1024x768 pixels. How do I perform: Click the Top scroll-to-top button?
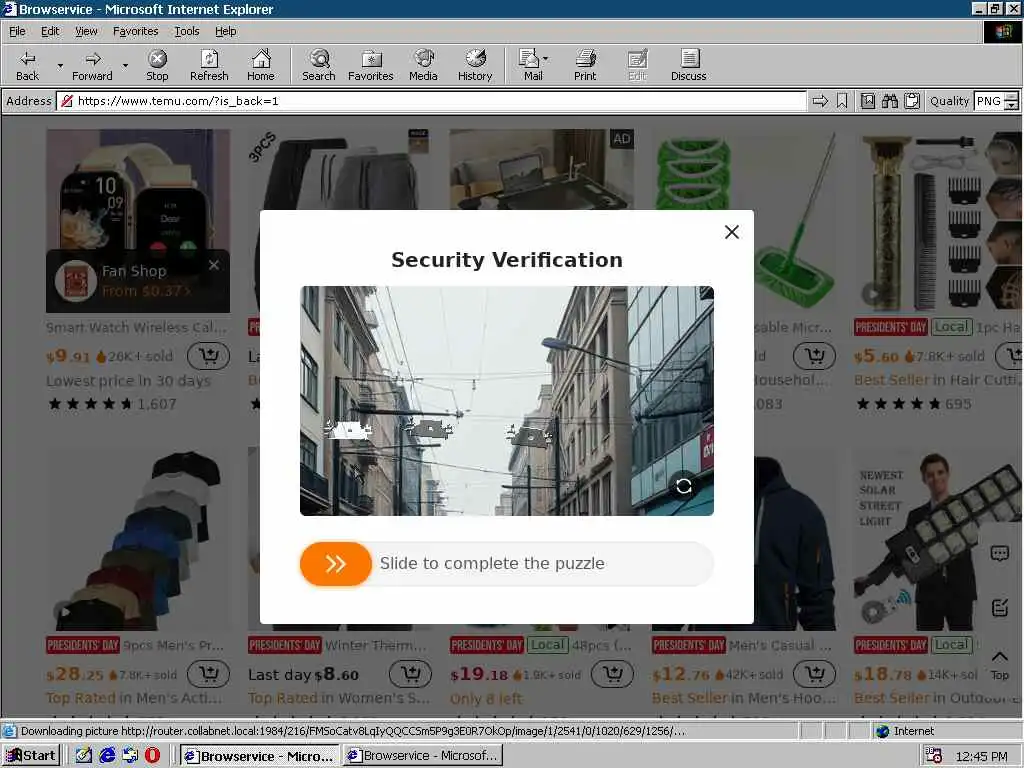(1000, 665)
